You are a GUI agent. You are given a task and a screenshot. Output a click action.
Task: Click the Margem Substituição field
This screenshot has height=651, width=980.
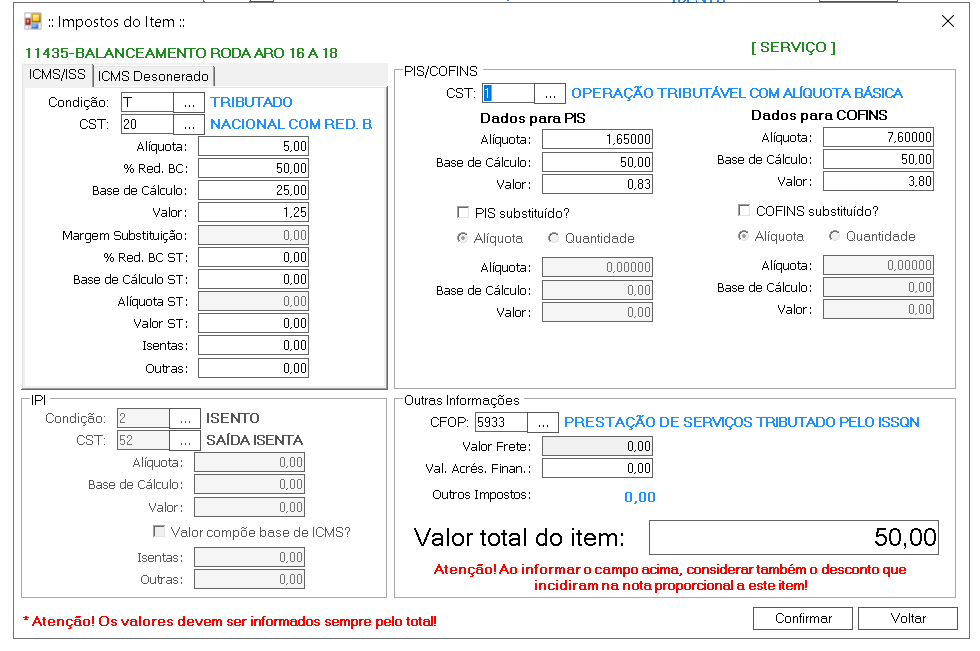pos(253,235)
